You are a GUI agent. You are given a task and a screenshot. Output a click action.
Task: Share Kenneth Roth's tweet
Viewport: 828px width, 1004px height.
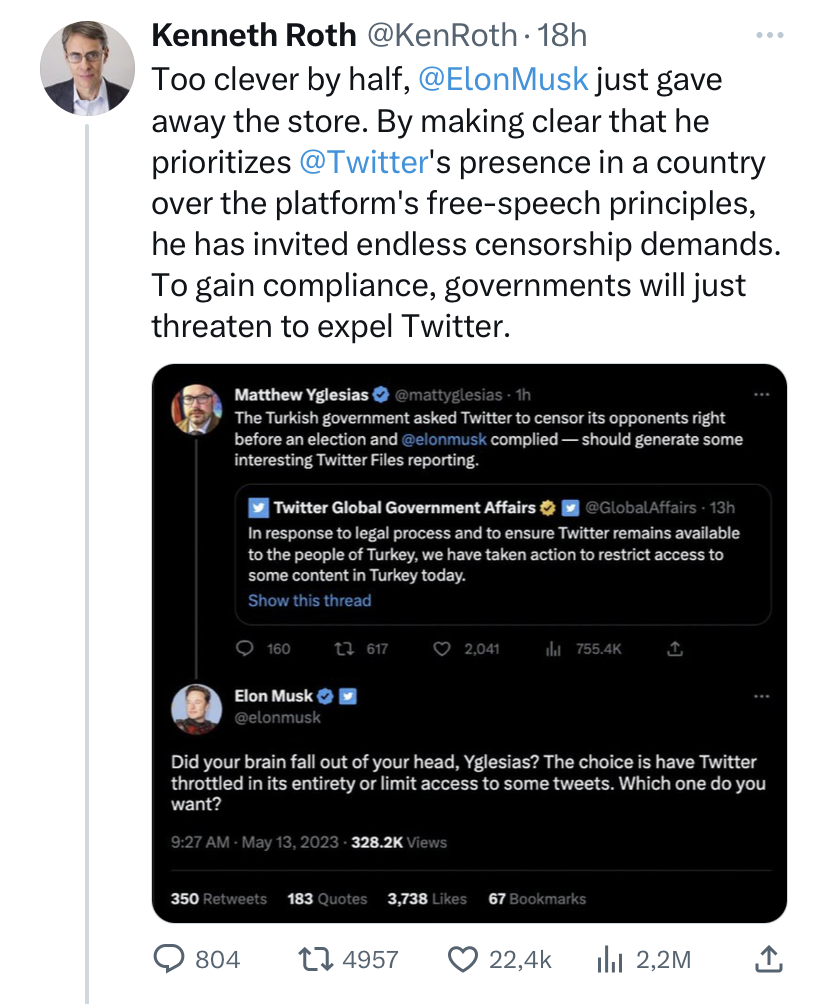click(766, 959)
